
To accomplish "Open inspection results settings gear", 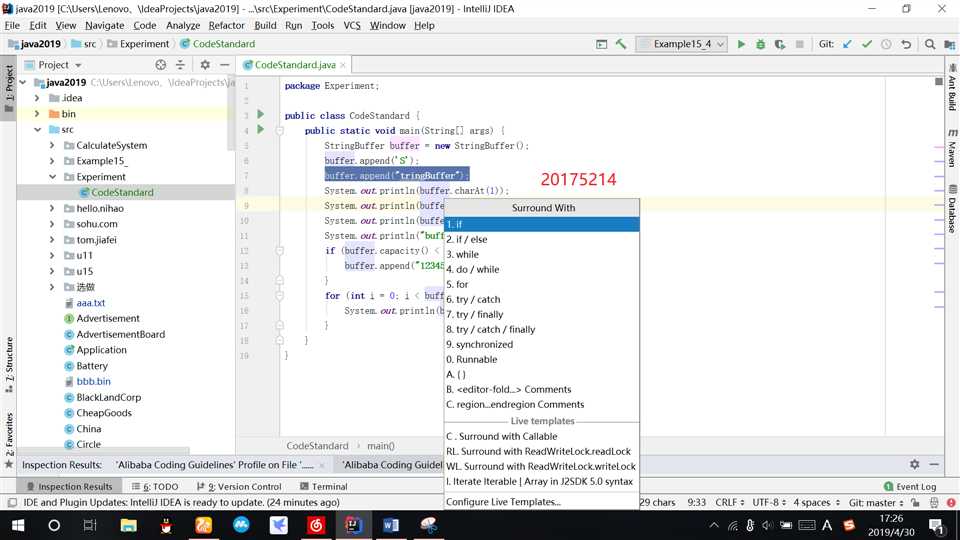I will point(914,464).
